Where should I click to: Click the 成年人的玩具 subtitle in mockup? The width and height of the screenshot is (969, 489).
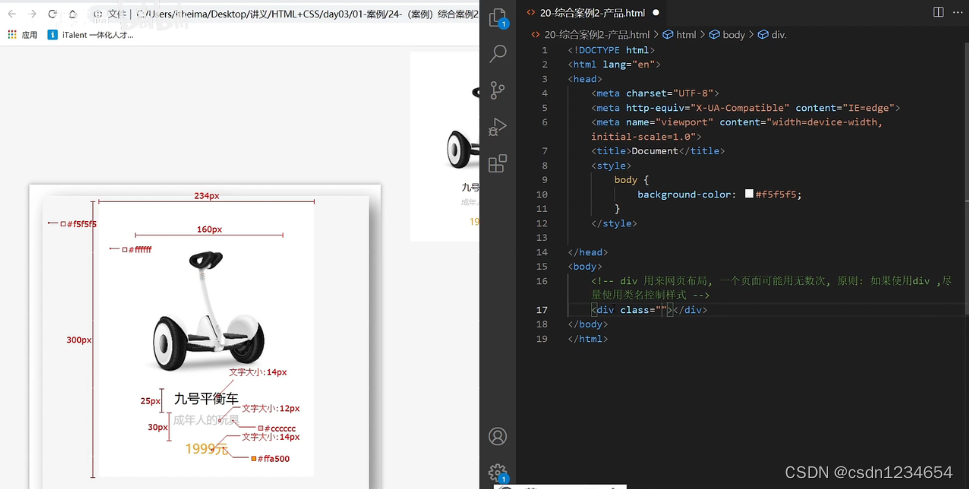click(x=206, y=420)
